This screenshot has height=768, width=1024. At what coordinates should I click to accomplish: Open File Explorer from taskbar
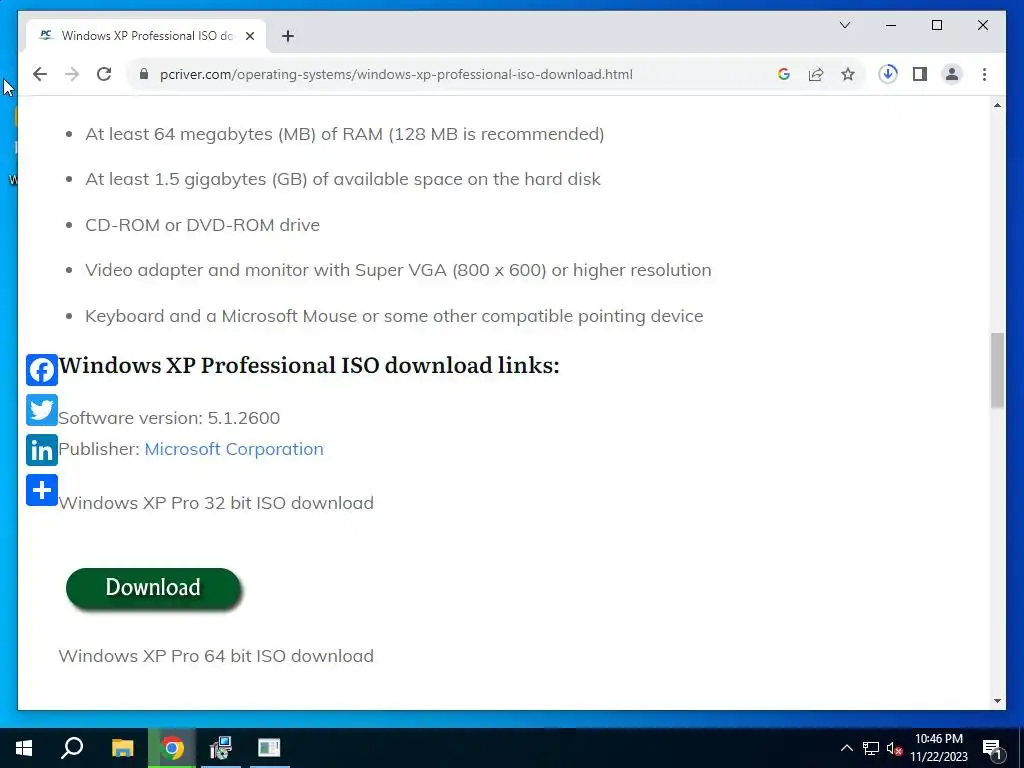pyautogui.click(x=122, y=748)
